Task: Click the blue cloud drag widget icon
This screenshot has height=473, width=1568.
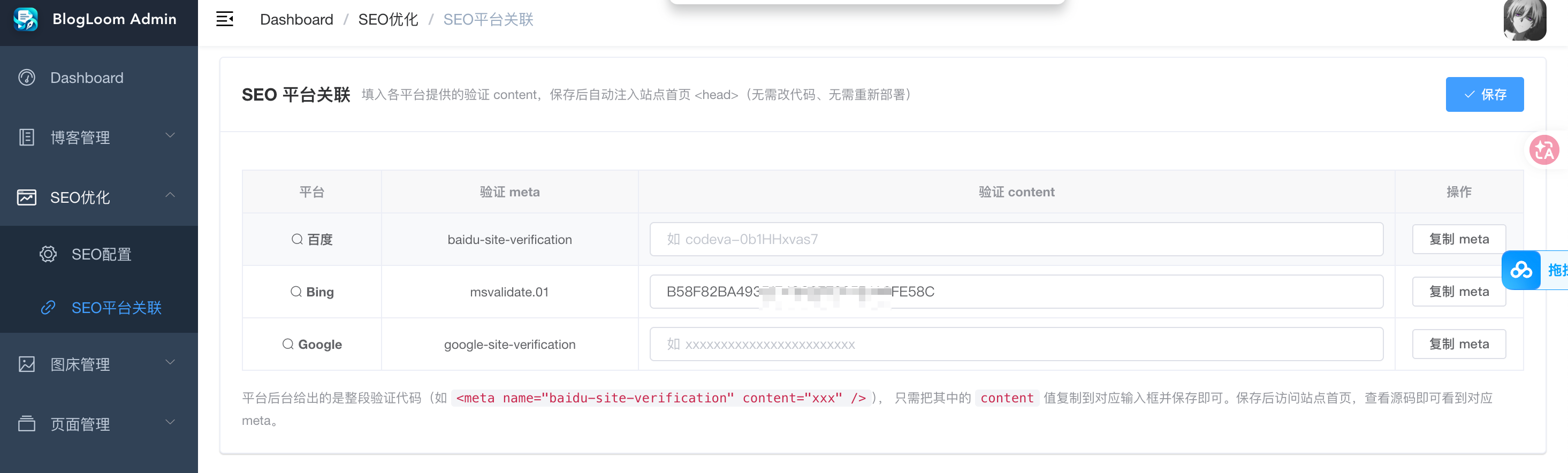Action: (1521, 270)
